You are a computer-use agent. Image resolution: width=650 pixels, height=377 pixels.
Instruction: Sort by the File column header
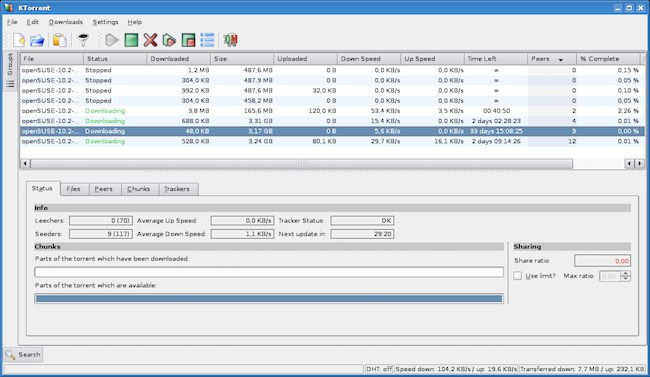pos(52,59)
